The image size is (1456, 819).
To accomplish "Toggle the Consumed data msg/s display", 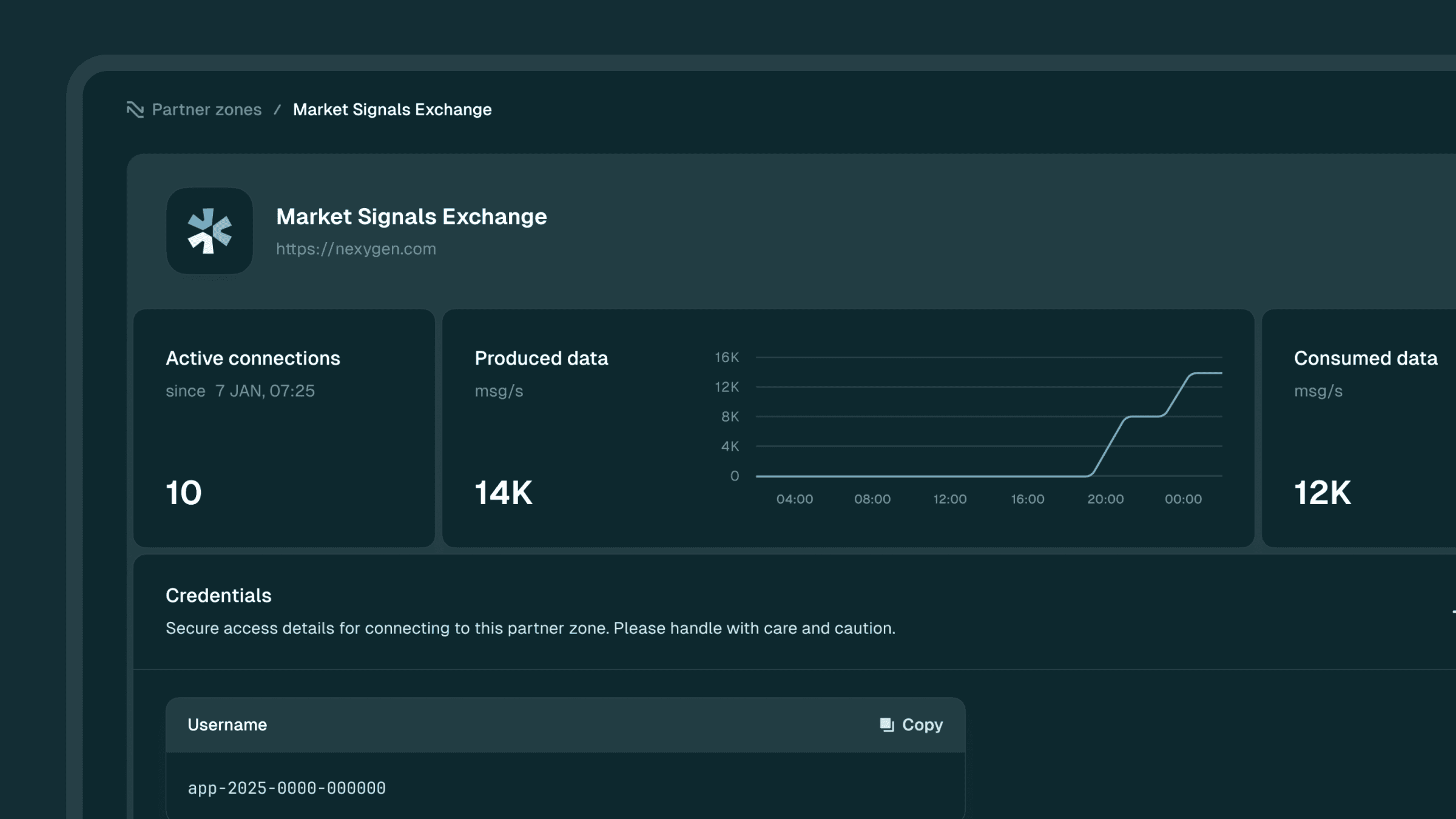I will click(1317, 391).
